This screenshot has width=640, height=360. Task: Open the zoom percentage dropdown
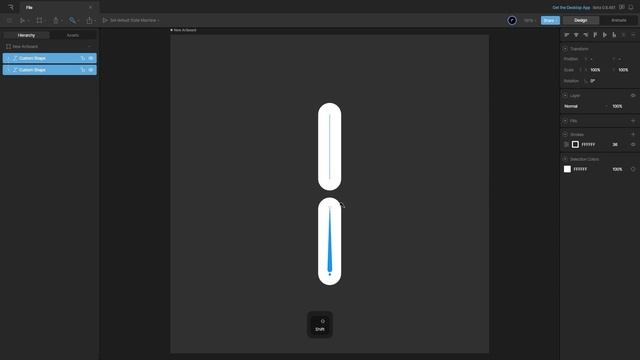click(529, 20)
